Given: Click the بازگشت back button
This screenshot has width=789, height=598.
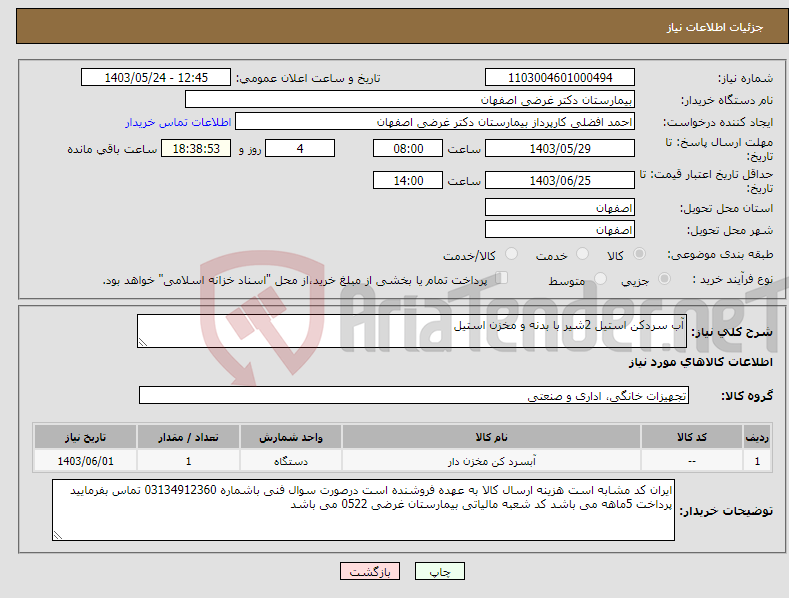Looking at the screenshot, I should [x=370, y=571].
